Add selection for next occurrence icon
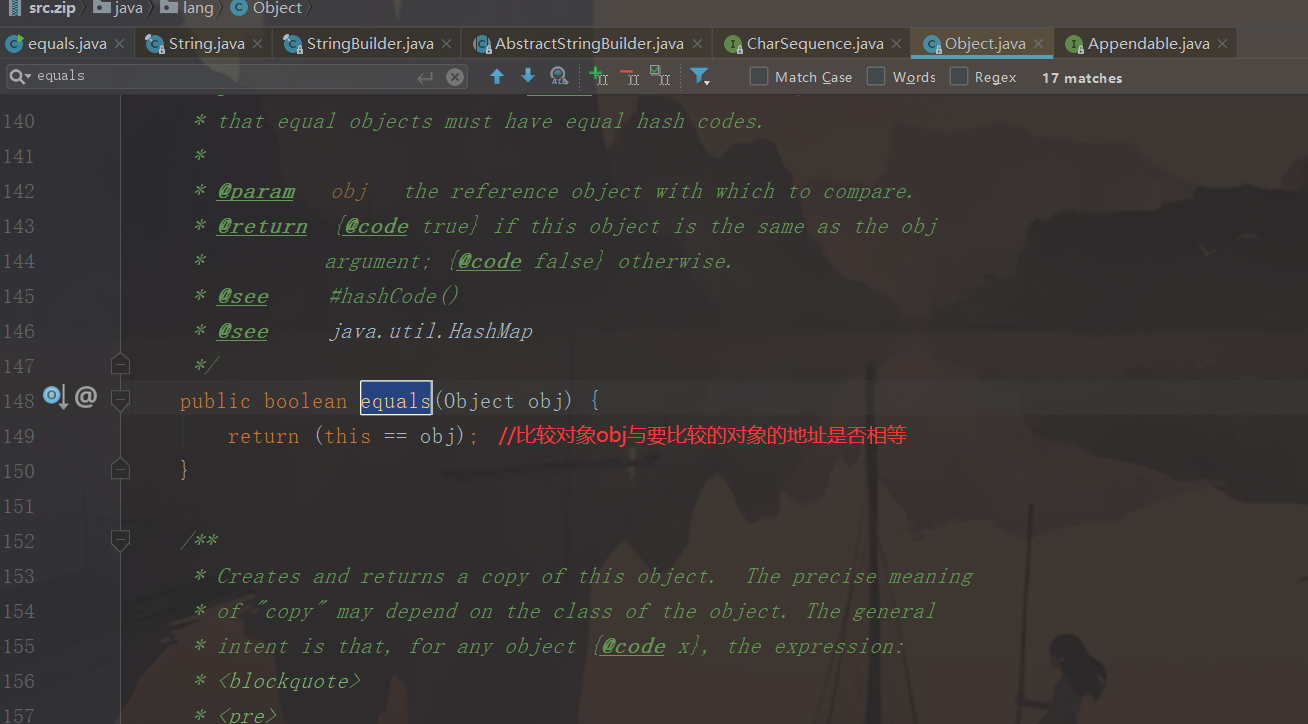 point(599,75)
